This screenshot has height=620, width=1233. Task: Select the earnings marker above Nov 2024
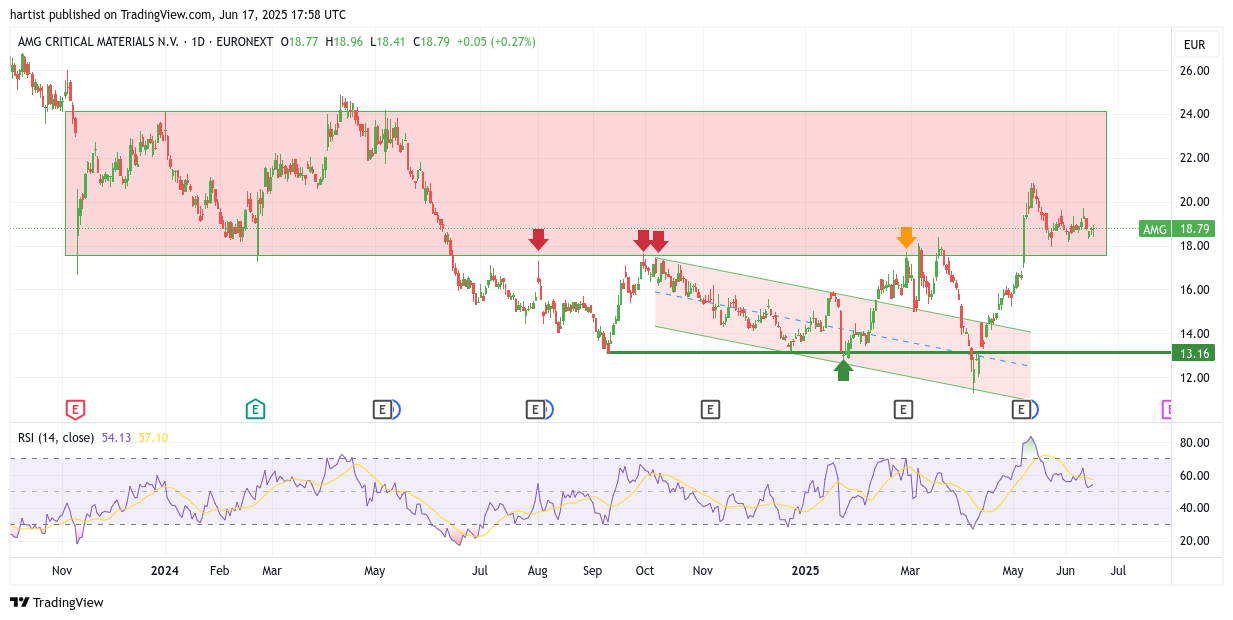pos(709,409)
